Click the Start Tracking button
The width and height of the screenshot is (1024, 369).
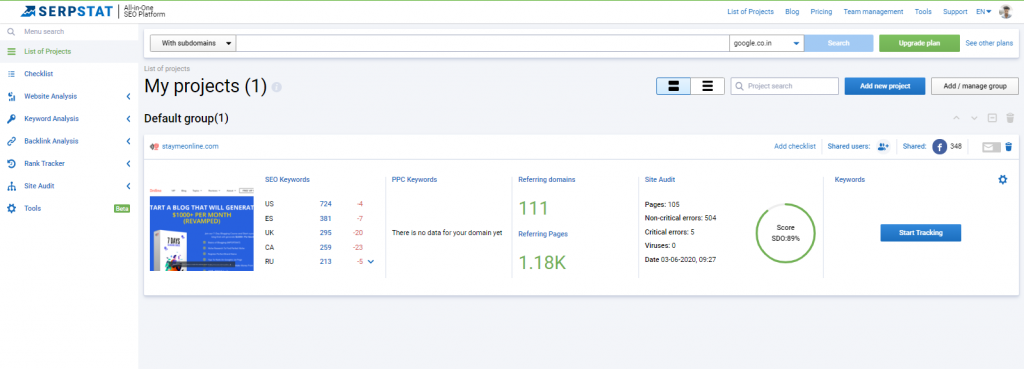920,233
